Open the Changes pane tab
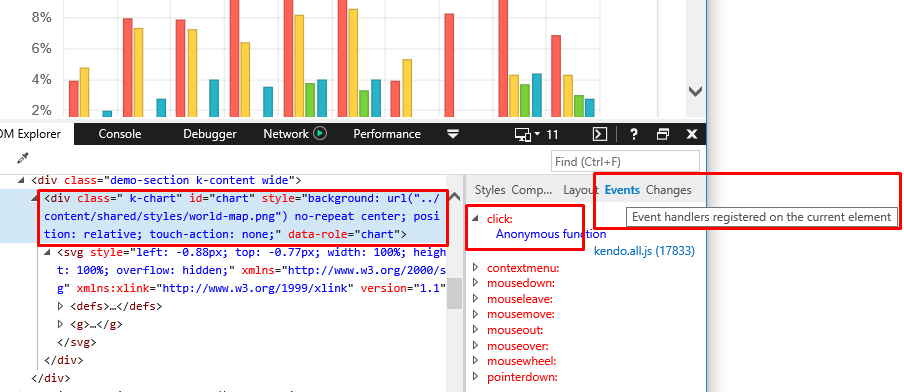Viewport: 904px width, 392px height. coord(668,190)
